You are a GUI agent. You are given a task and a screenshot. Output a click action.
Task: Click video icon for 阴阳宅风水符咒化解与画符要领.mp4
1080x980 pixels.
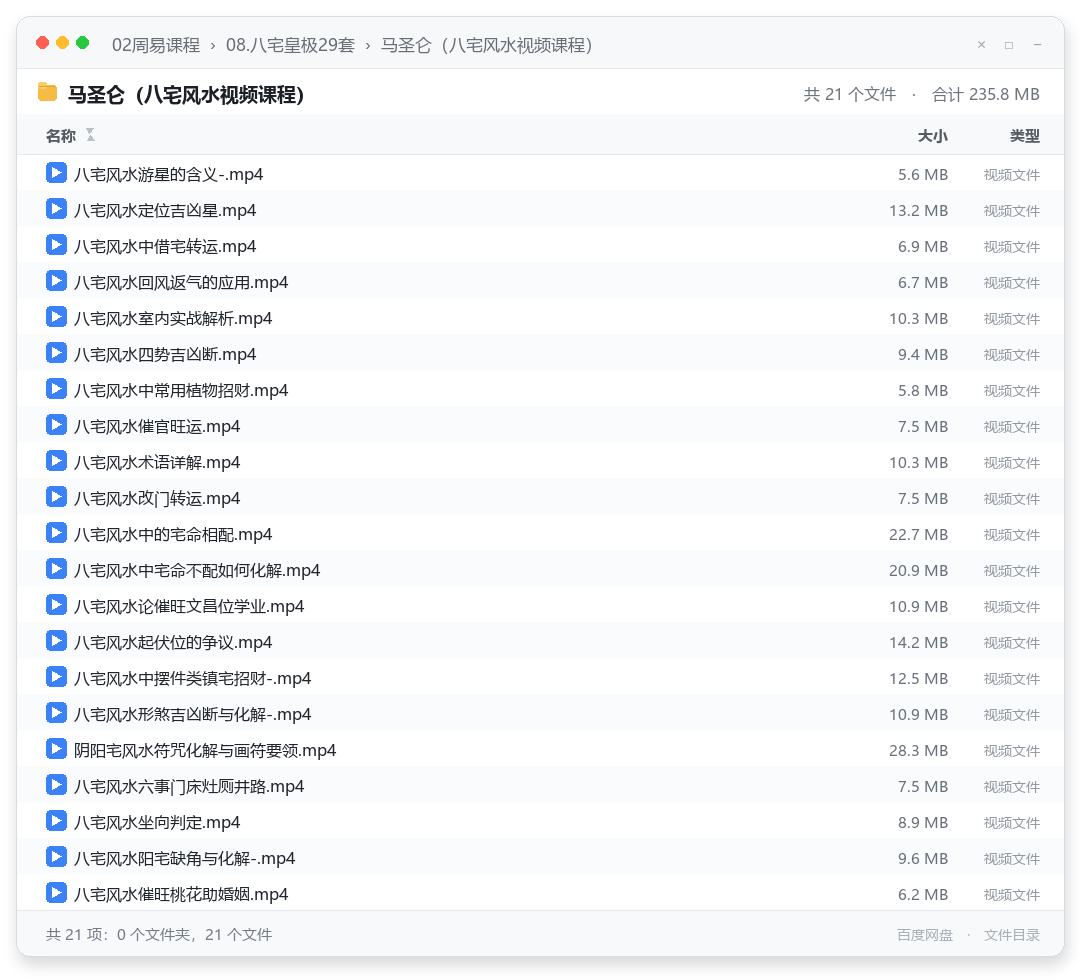tap(56, 749)
